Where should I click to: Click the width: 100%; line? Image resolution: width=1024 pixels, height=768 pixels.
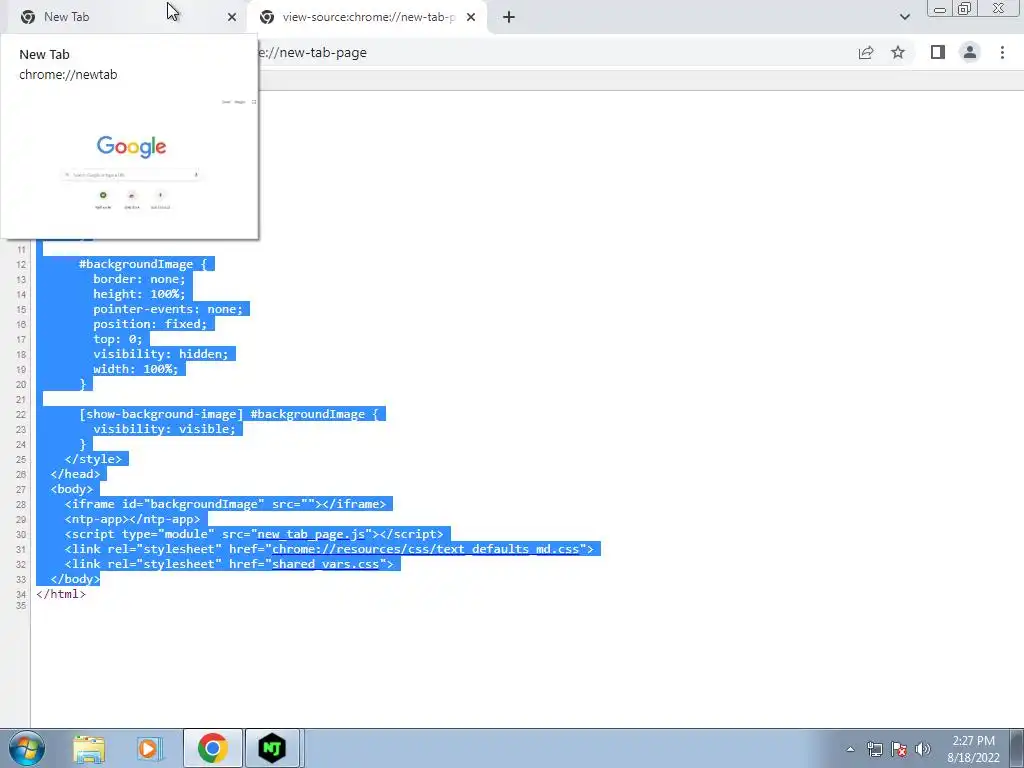tap(135, 369)
